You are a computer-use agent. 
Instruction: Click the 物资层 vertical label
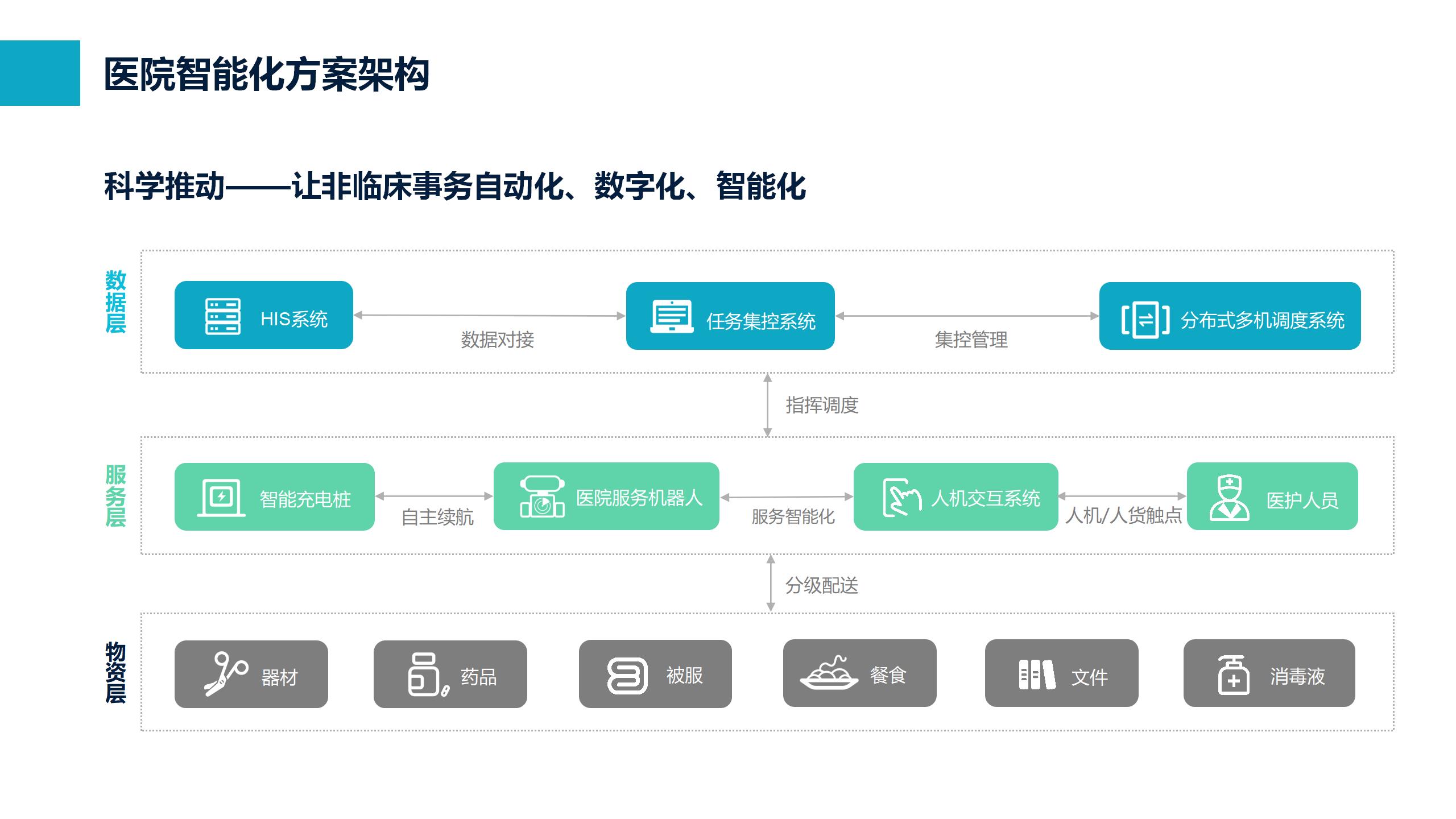click(115, 672)
